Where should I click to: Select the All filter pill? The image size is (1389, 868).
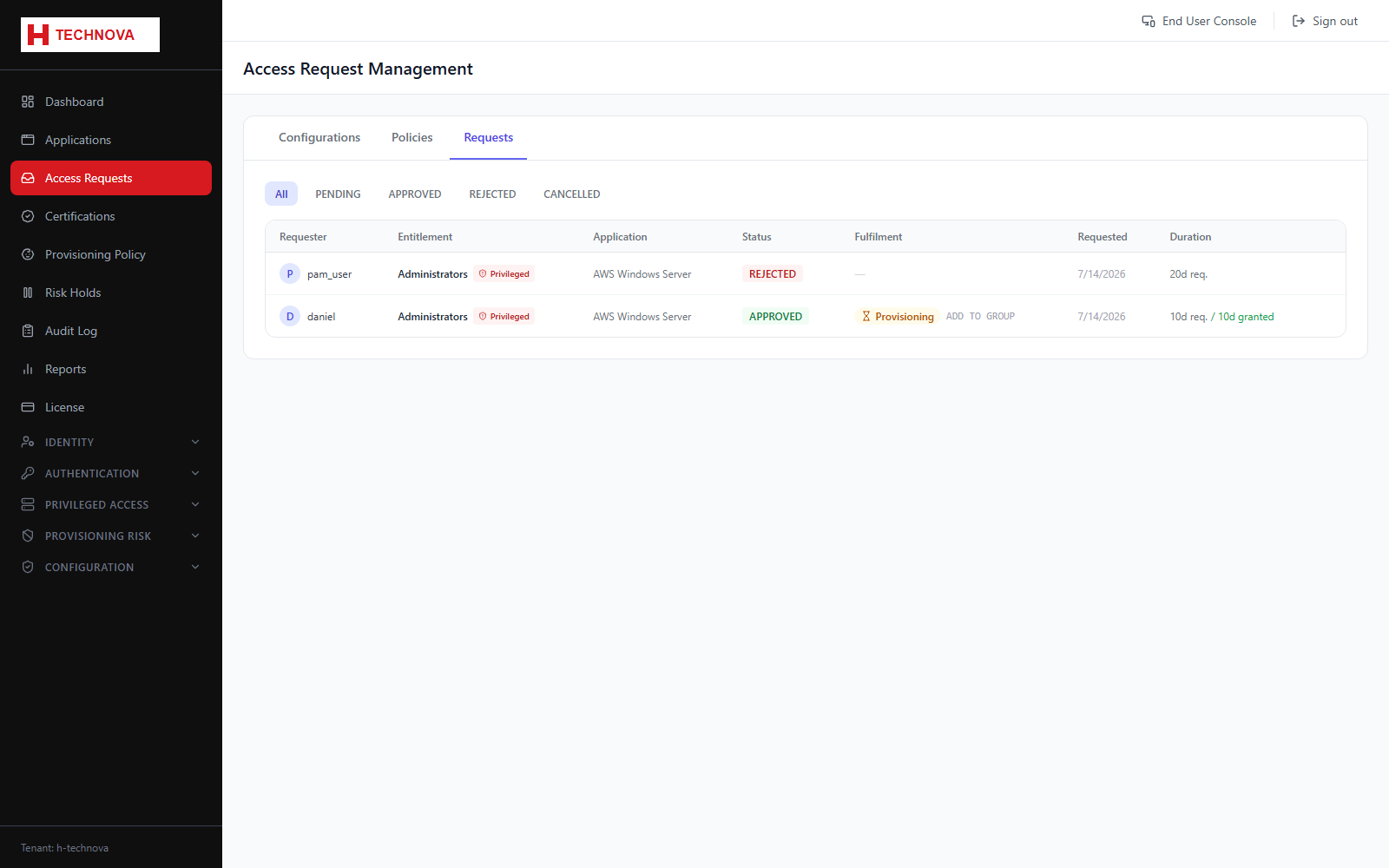(281, 194)
